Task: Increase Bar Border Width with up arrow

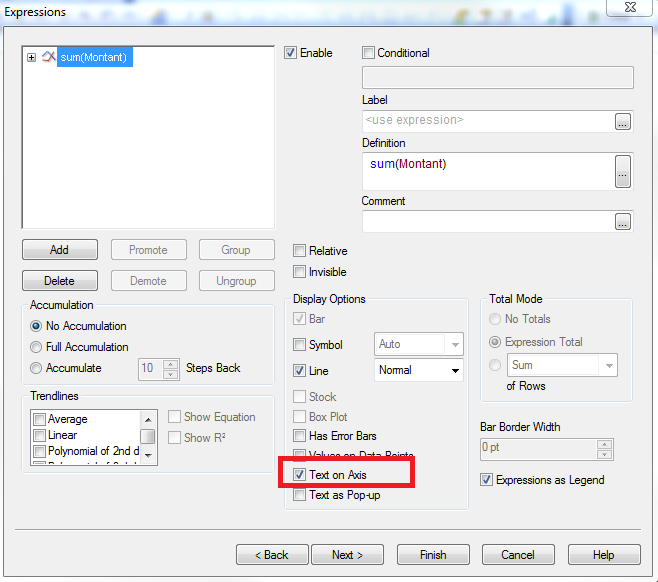Action: click(605, 444)
